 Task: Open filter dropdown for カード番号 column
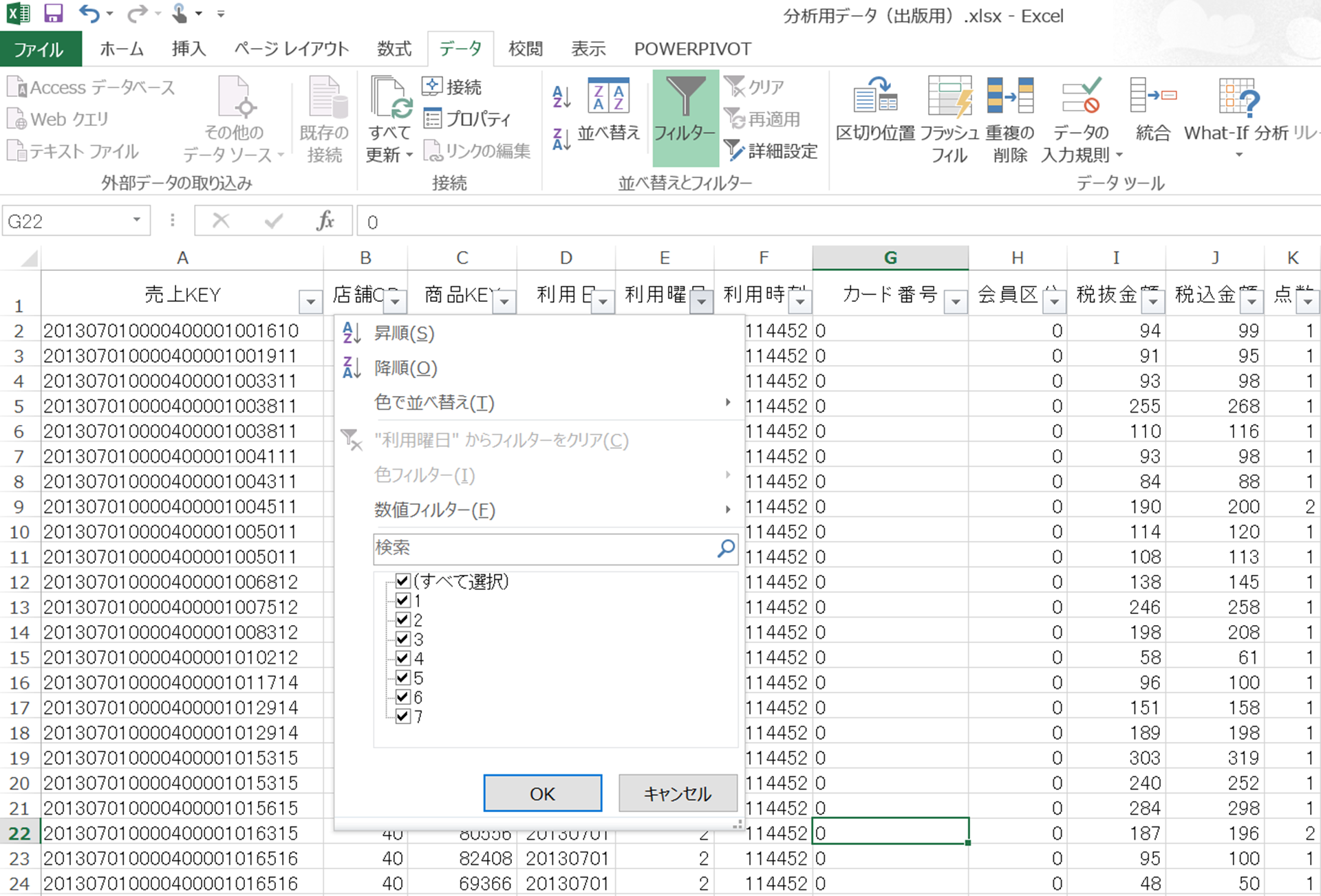click(x=956, y=301)
